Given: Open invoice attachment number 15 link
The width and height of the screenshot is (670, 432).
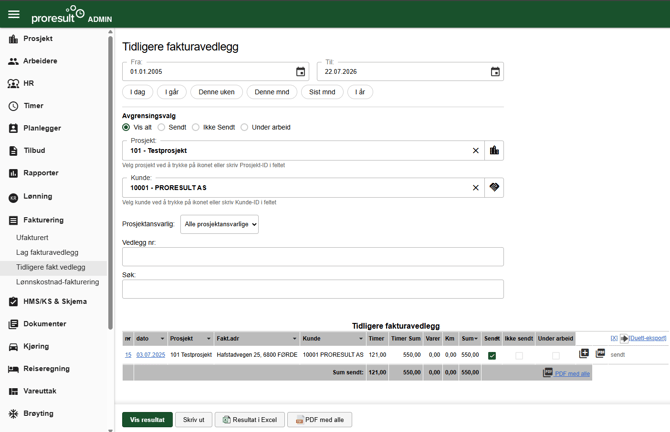Looking at the screenshot, I should [x=128, y=355].
